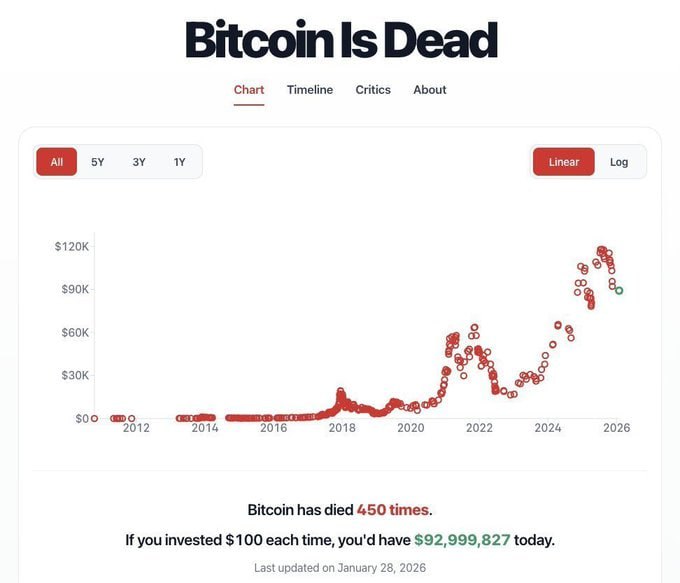Image resolution: width=680 pixels, height=583 pixels.
Task: Select the Chart tab
Action: point(249,90)
